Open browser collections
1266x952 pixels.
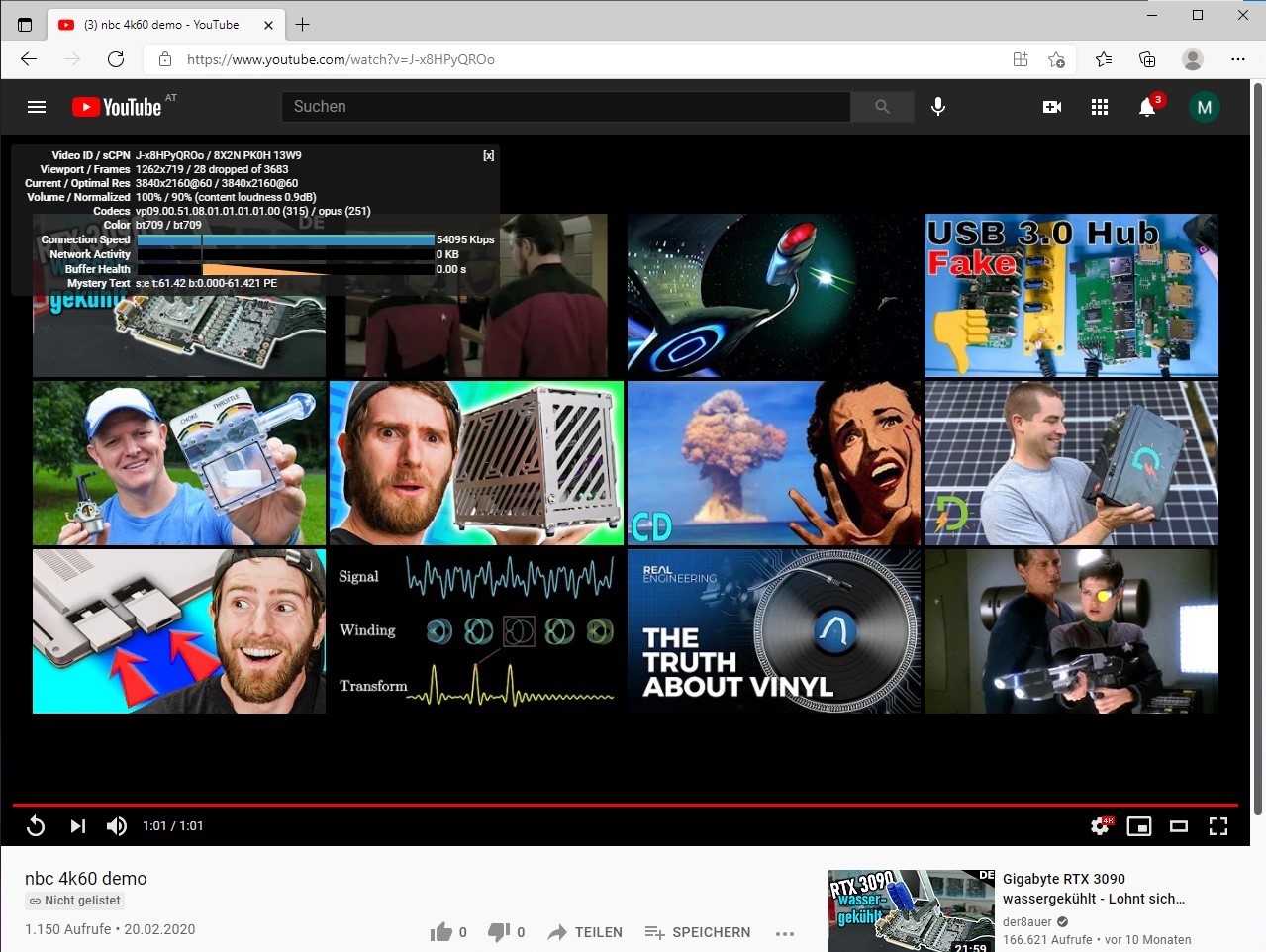[1147, 59]
